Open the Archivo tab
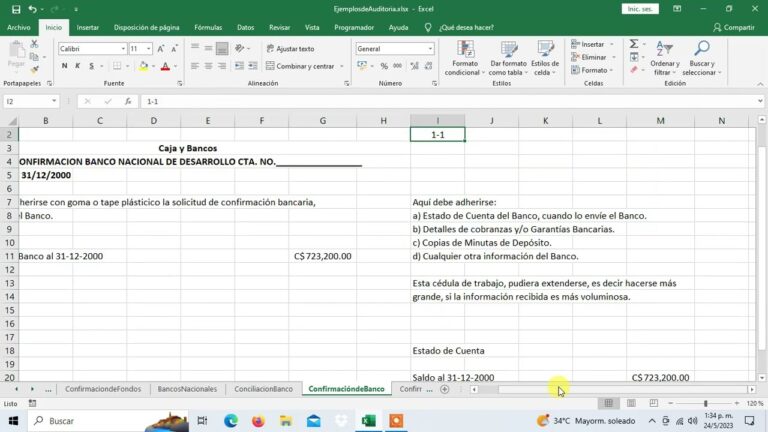This screenshot has height=432, width=768. point(19,27)
